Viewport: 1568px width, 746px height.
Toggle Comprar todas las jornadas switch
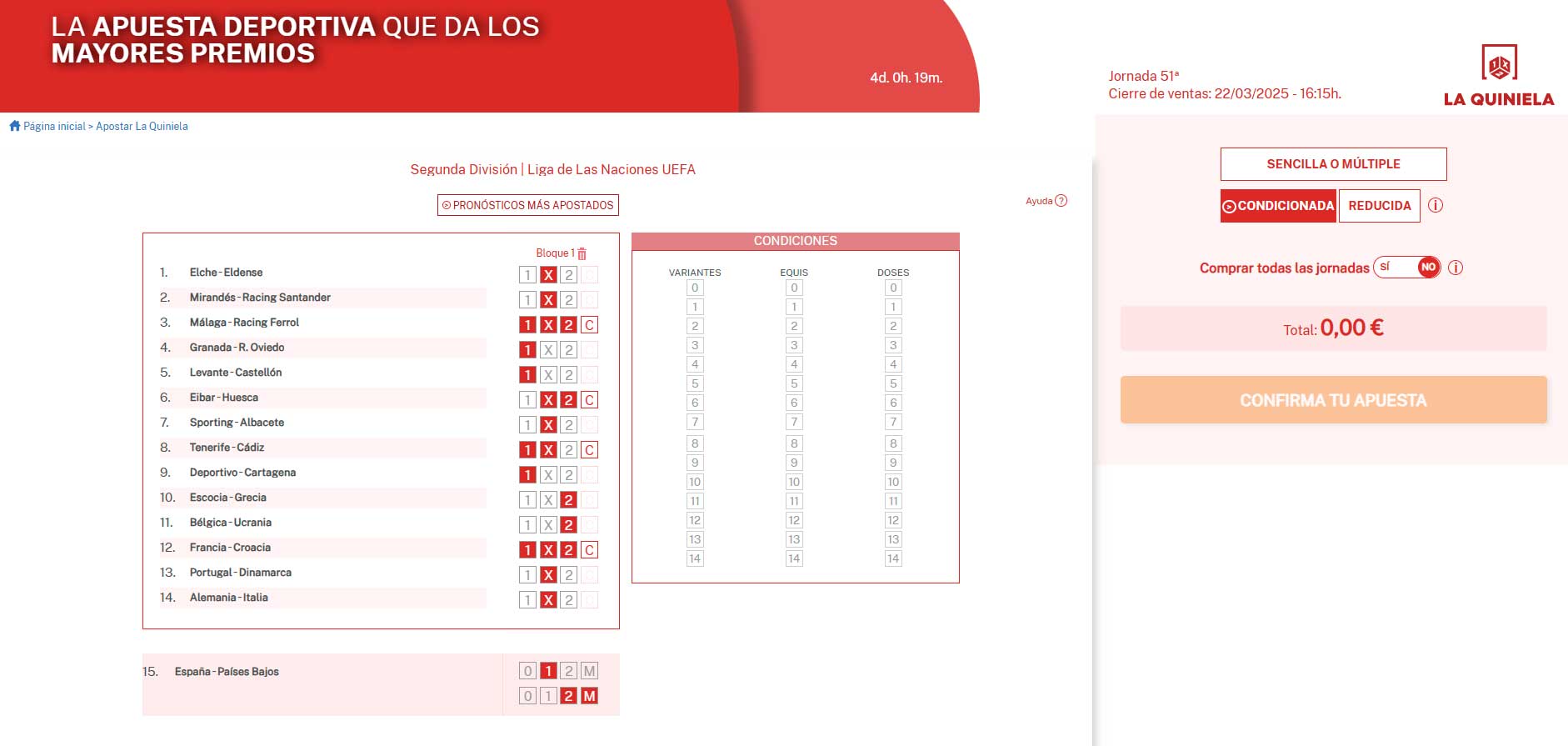coord(1407,268)
